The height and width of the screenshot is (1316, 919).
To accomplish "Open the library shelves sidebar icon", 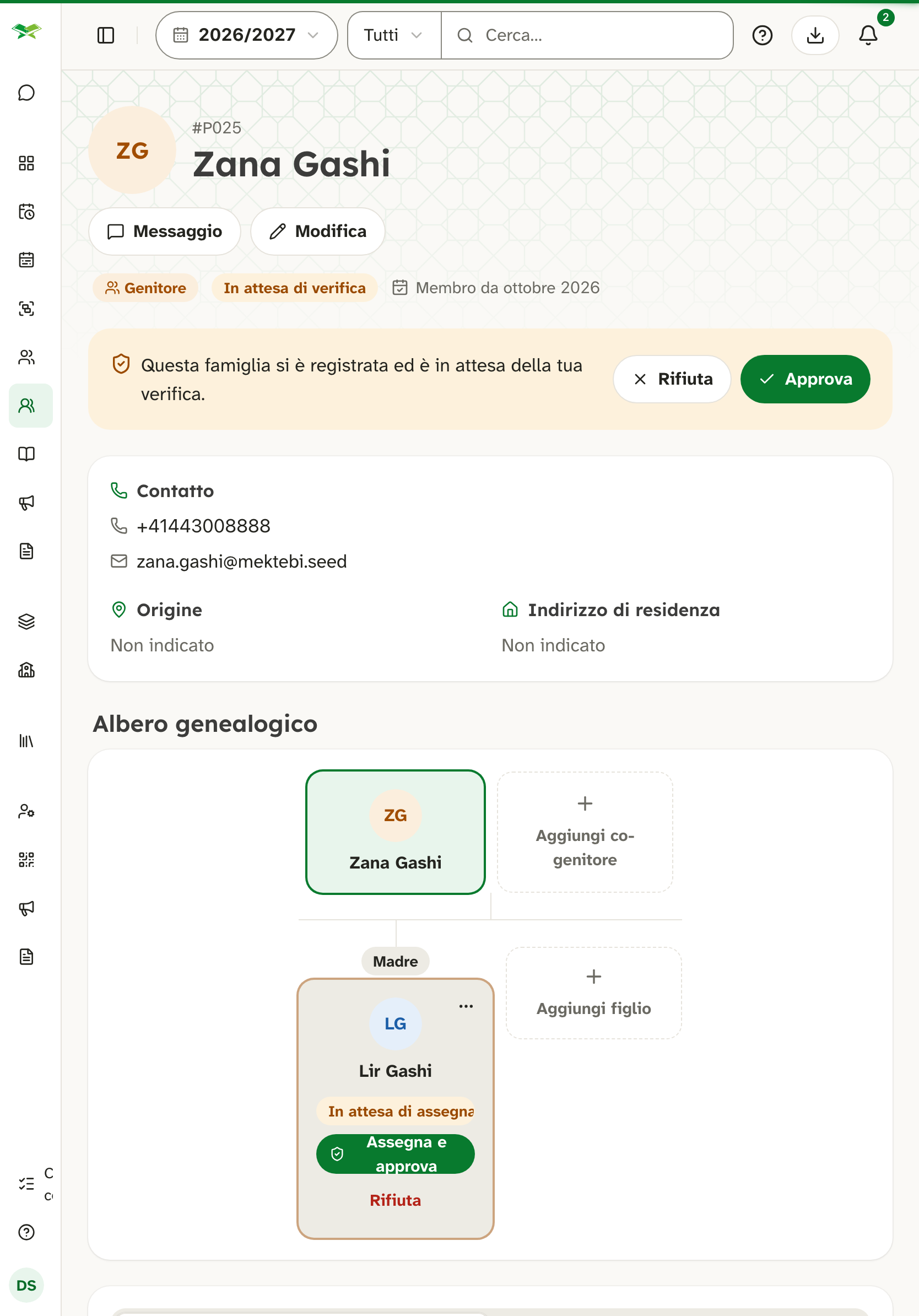I will (x=26, y=741).
